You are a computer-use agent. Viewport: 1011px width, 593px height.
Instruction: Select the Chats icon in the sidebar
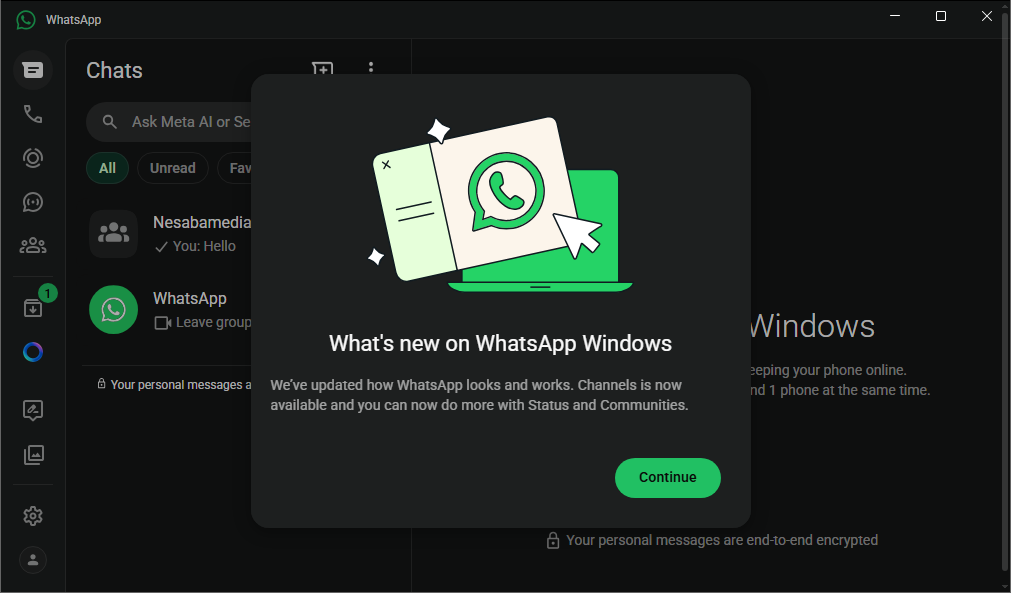click(x=33, y=70)
